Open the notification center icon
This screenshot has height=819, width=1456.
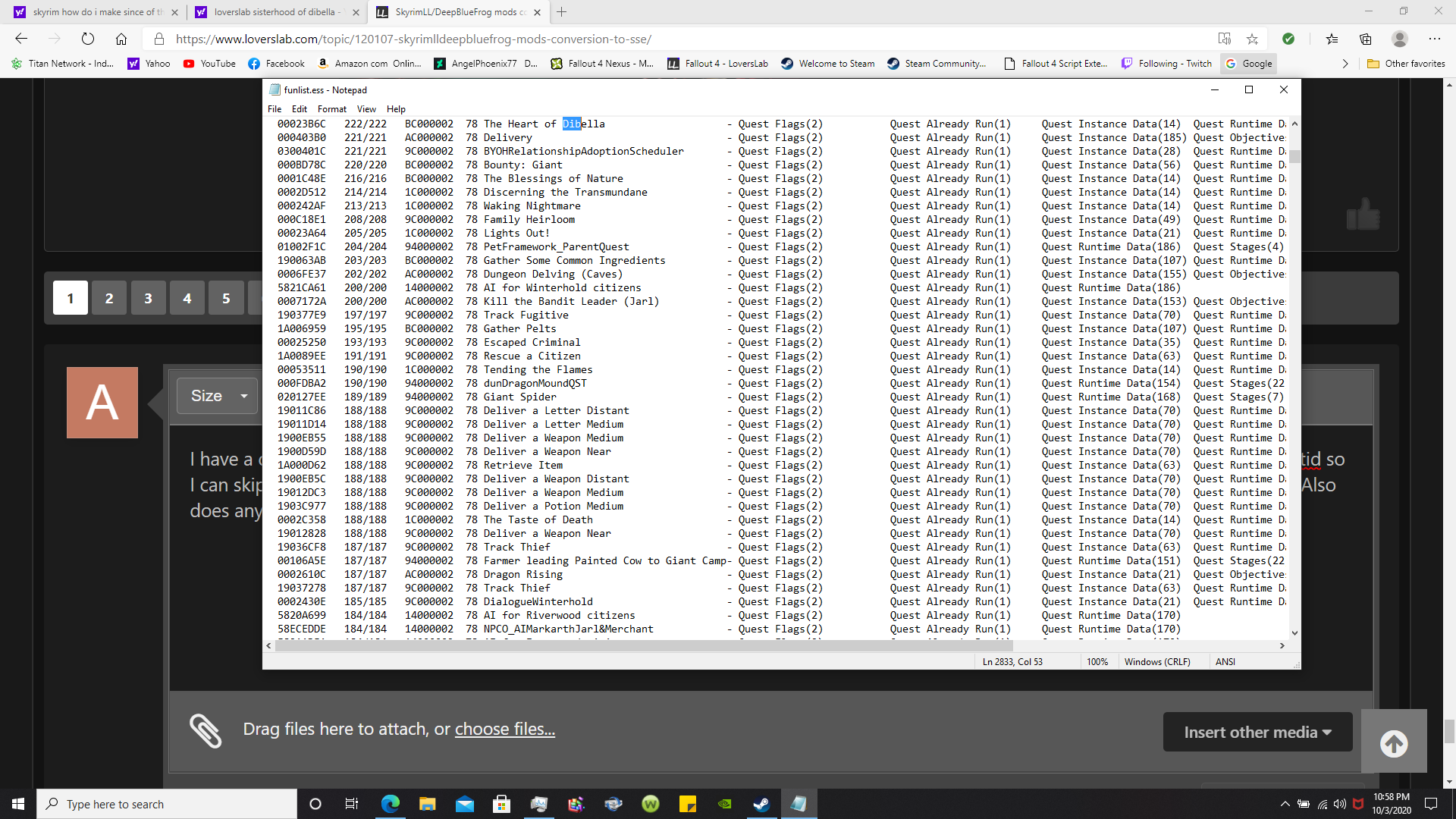(1431, 804)
